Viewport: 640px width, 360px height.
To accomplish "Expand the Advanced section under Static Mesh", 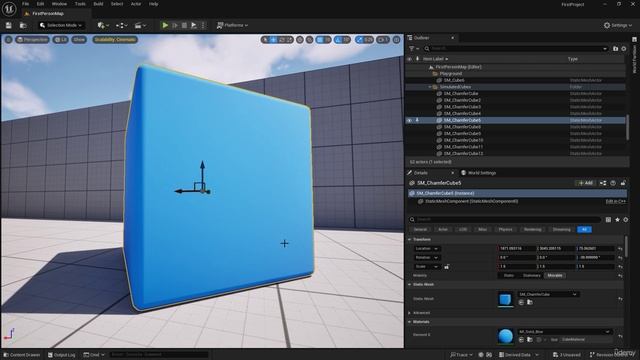I will 409,313.
